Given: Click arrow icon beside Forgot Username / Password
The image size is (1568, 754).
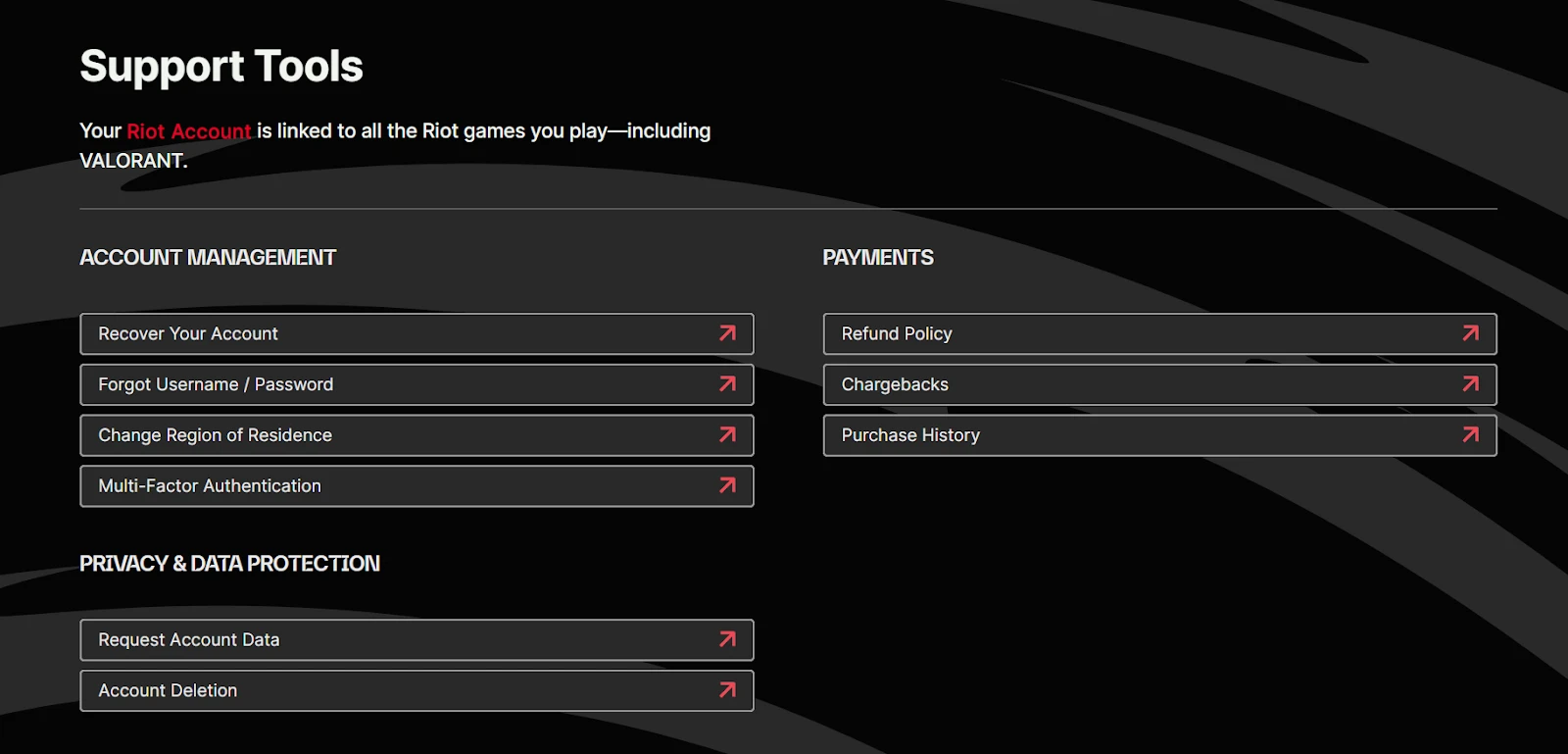Looking at the screenshot, I should 727,384.
